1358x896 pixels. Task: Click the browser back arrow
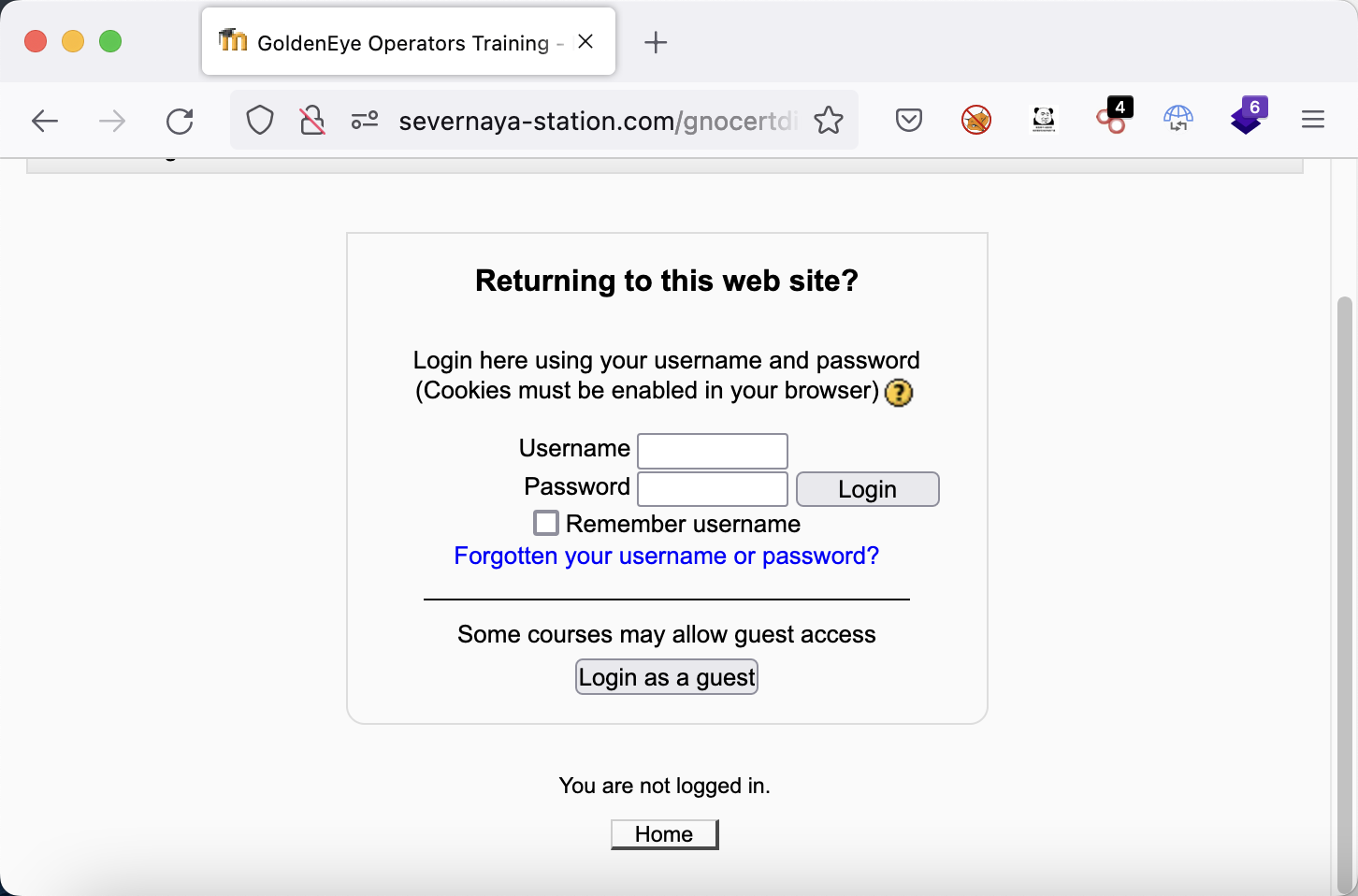coord(45,121)
